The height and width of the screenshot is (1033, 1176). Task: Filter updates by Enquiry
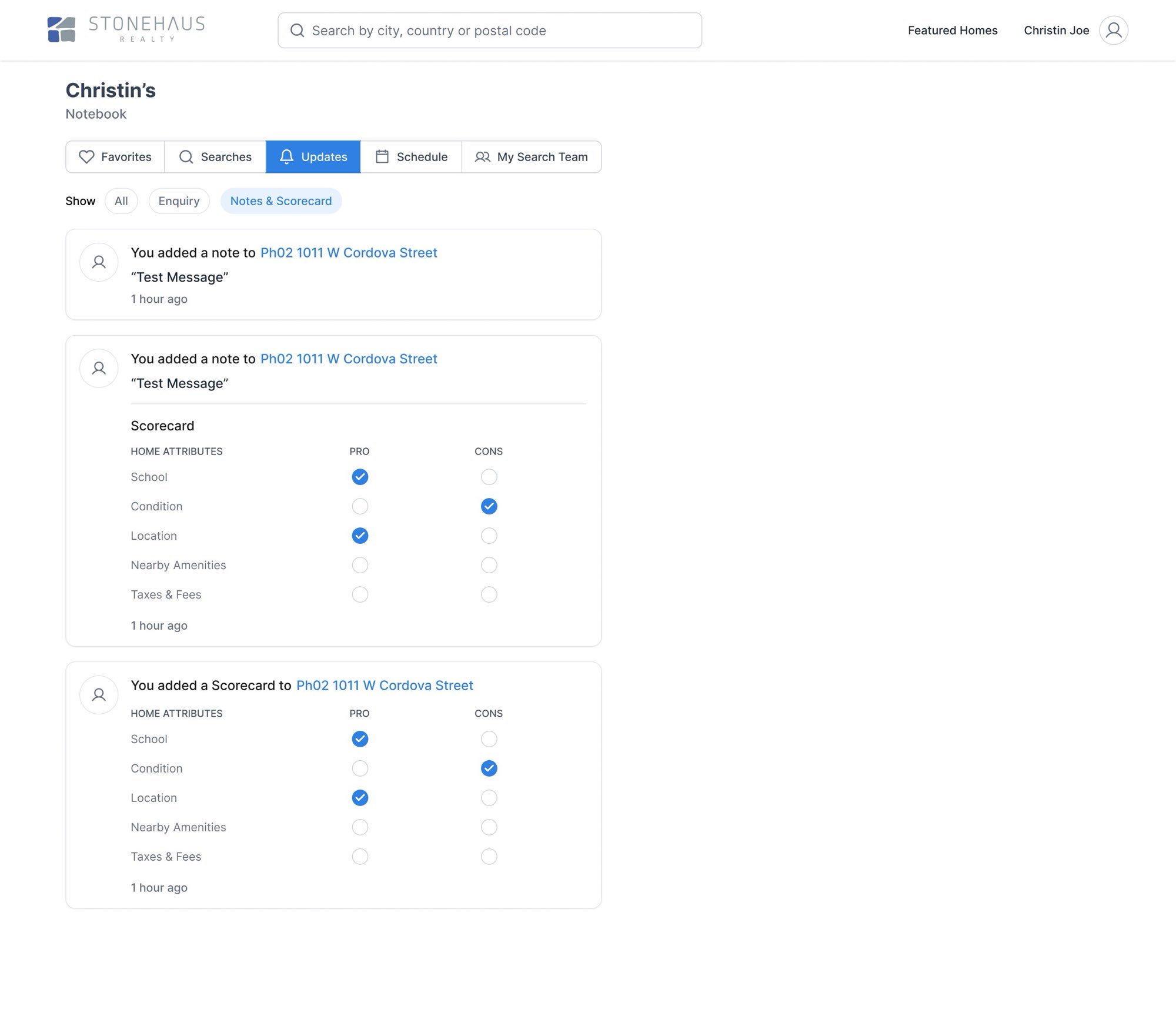point(179,201)
